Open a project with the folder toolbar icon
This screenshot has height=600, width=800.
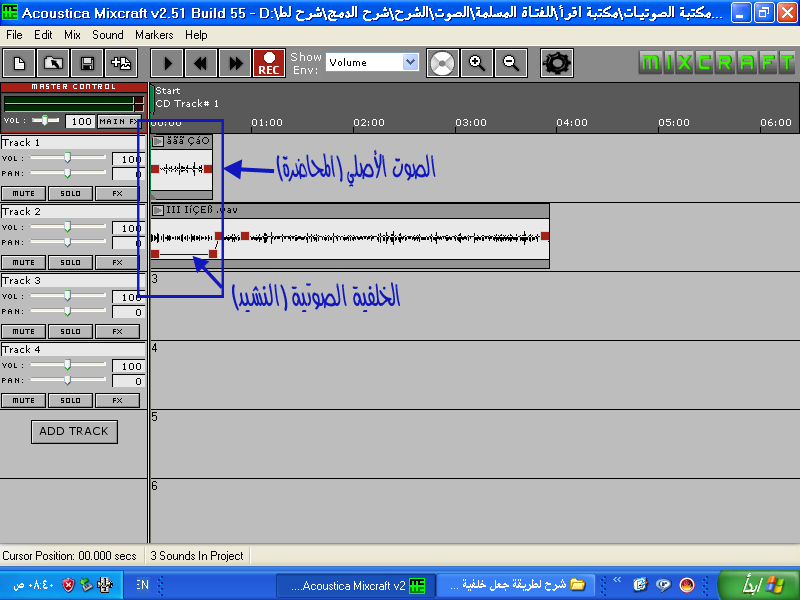pos(53,63)
